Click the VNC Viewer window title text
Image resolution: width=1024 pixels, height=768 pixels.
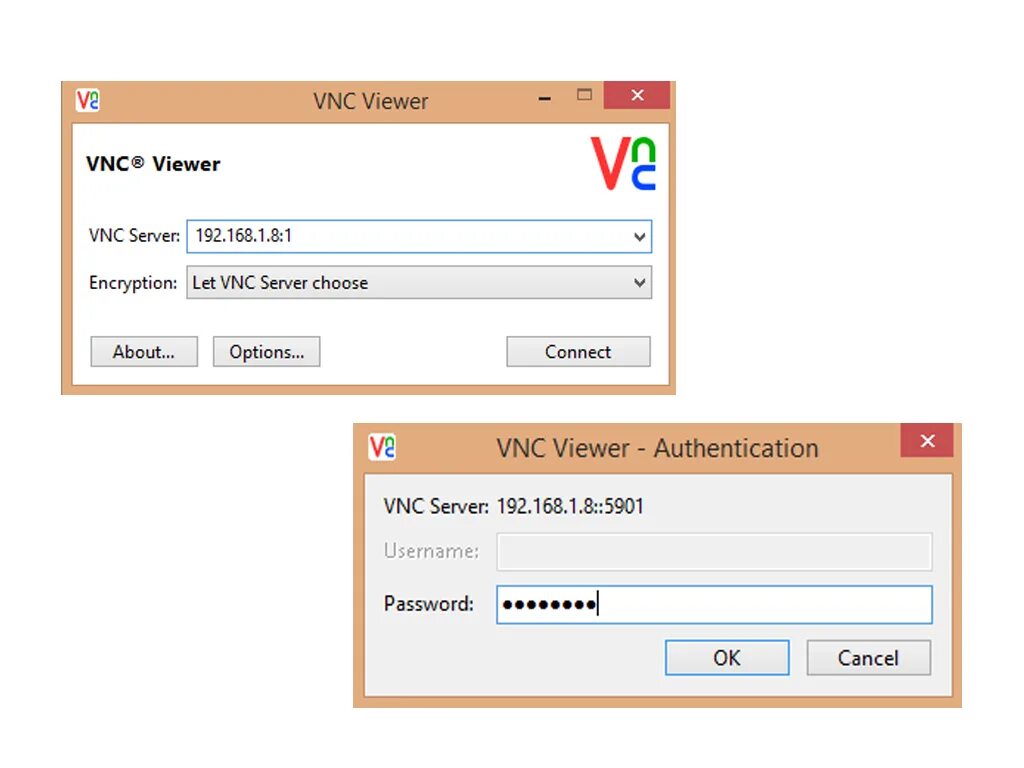point(370,101)
